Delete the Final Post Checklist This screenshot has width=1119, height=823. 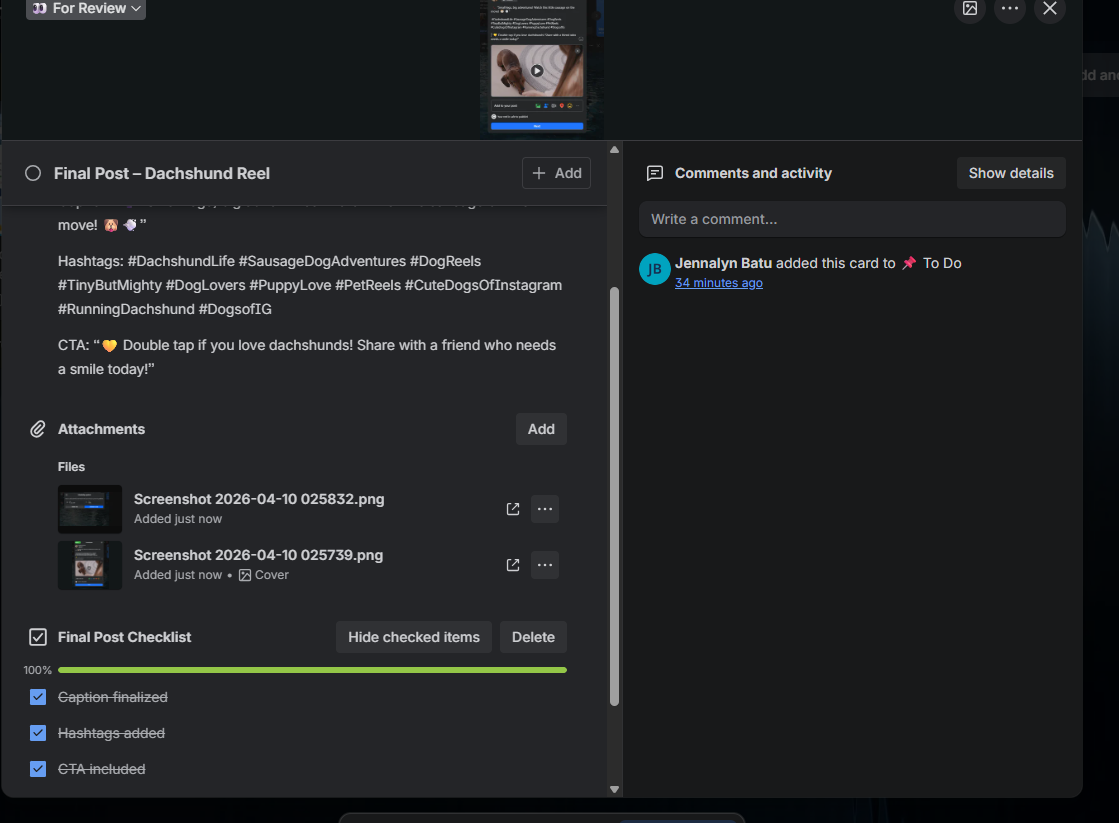[x=533, y=637]
